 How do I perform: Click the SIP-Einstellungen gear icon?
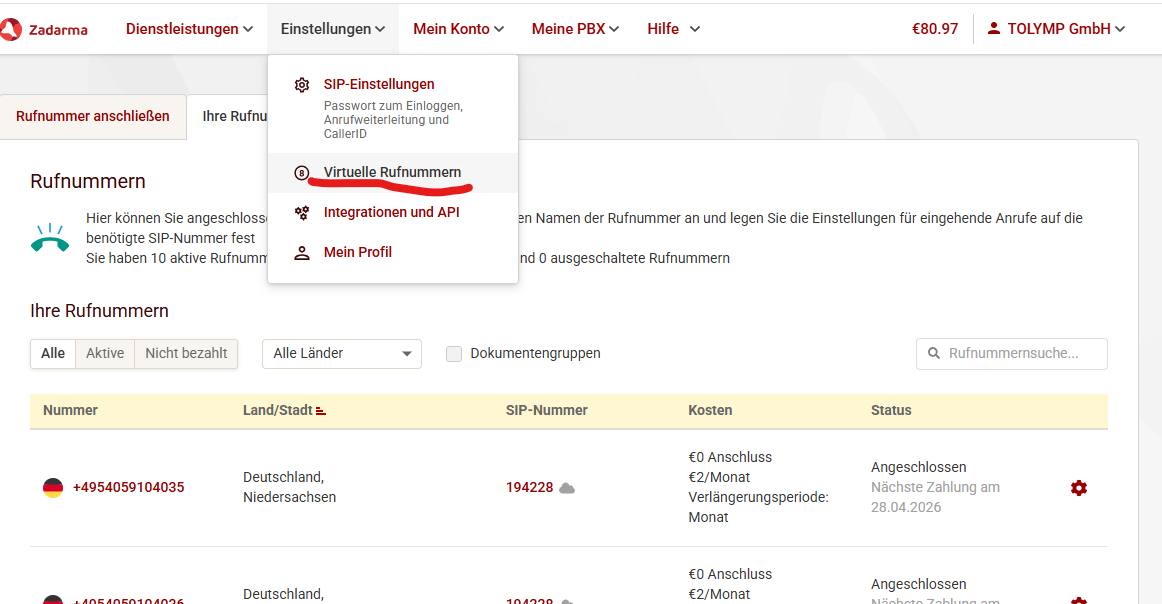(x=302, y=85)
